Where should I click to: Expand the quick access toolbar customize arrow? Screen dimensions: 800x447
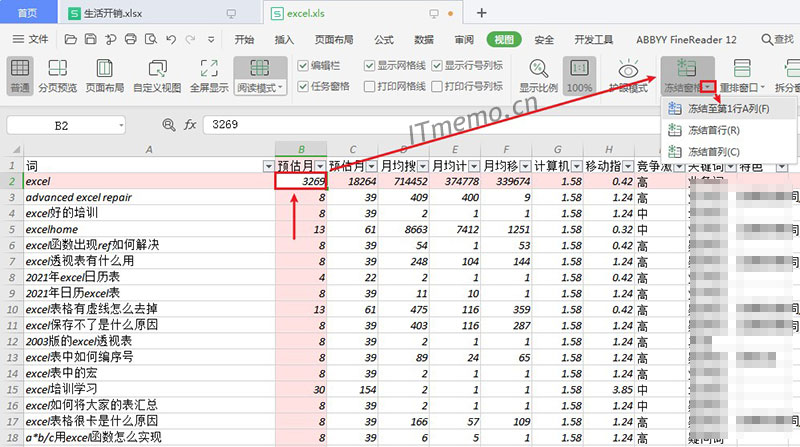(211, 39)
